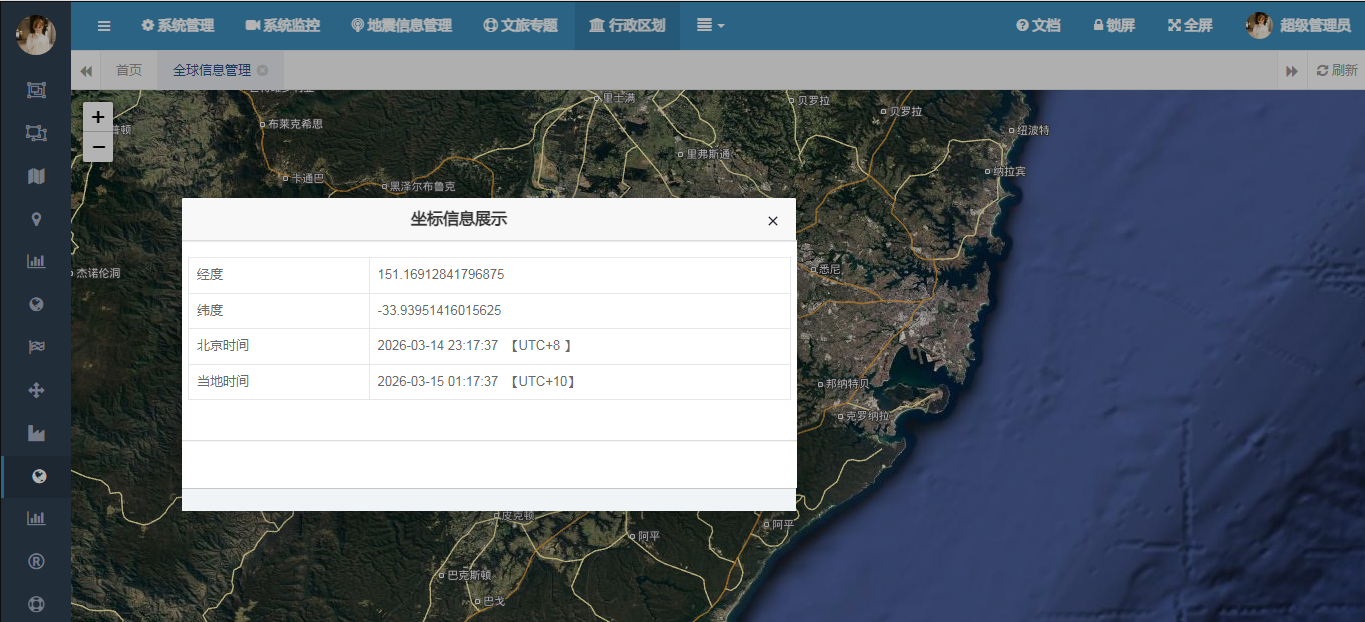Switch to the 首页 tab
This screenshot has height=622, width=1365.
(129, 70)
